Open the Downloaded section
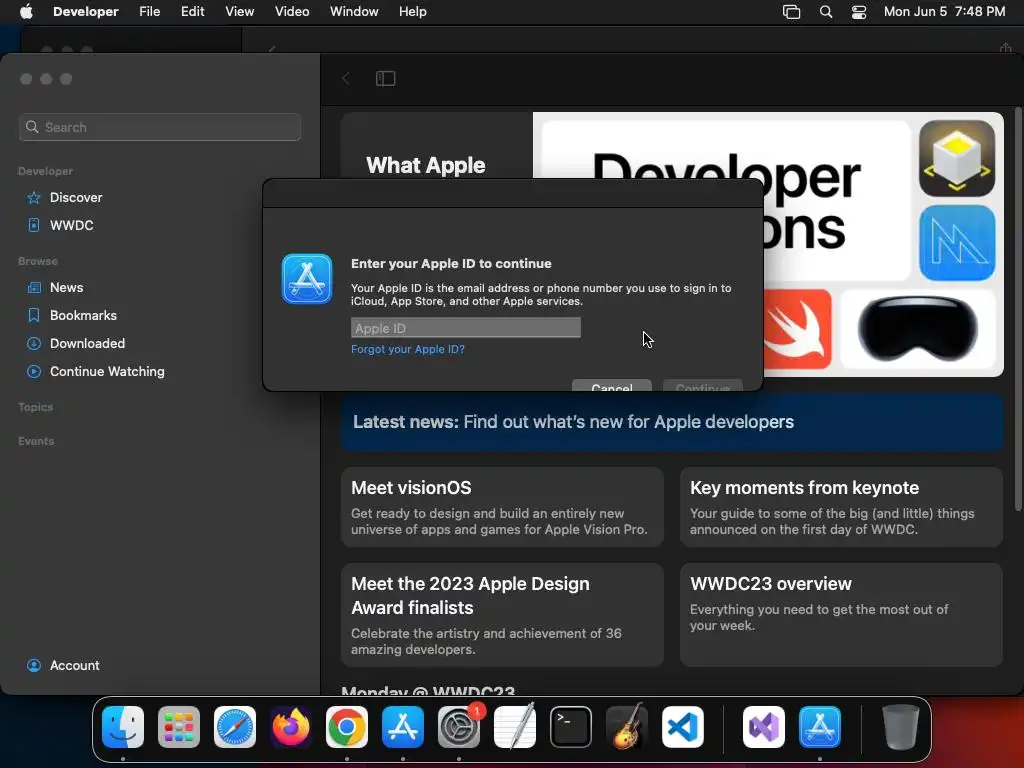This screenshot has height=768, width=1024. pos(87,344)
